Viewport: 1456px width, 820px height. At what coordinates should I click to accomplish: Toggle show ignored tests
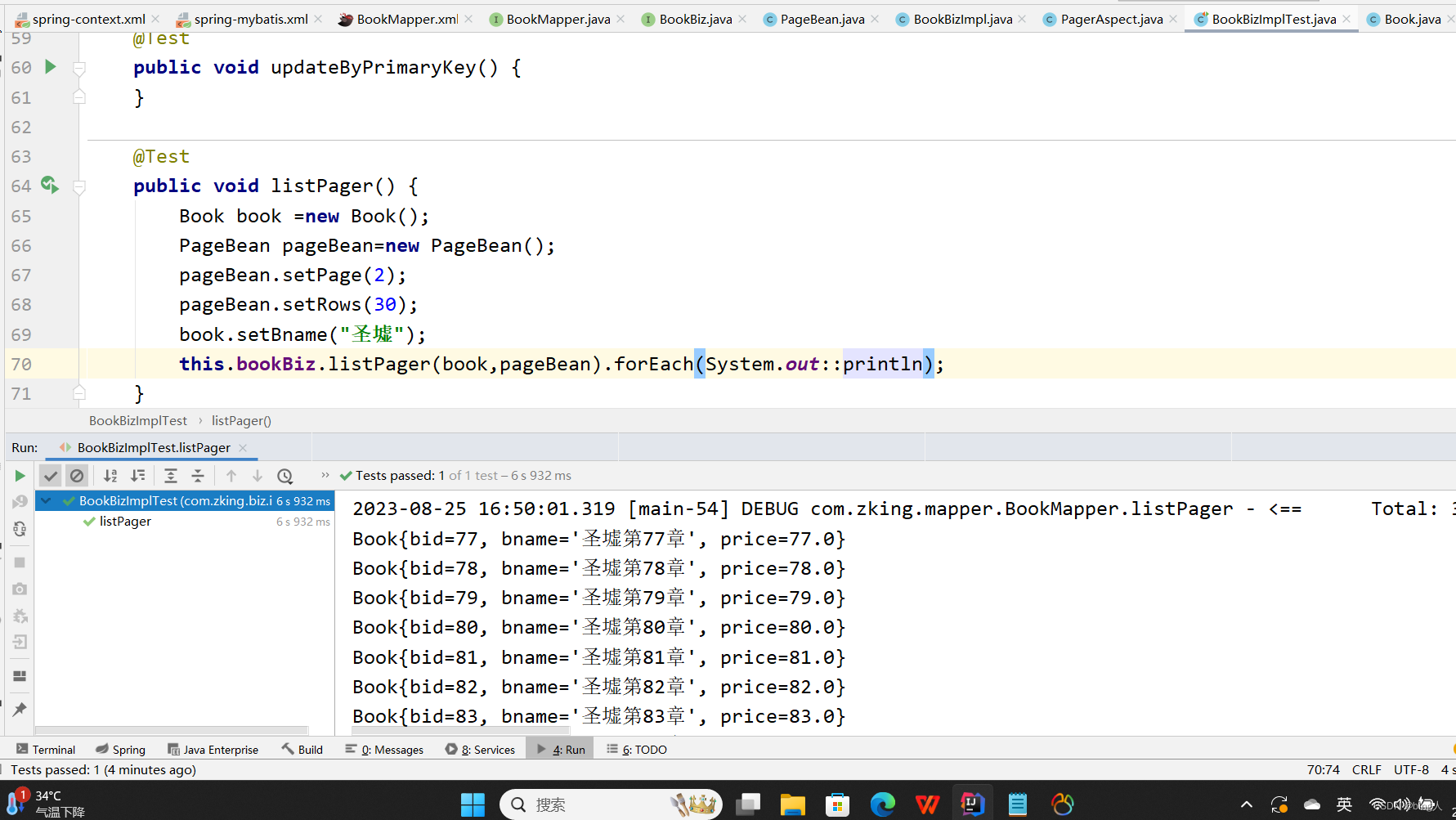[77, 476]
